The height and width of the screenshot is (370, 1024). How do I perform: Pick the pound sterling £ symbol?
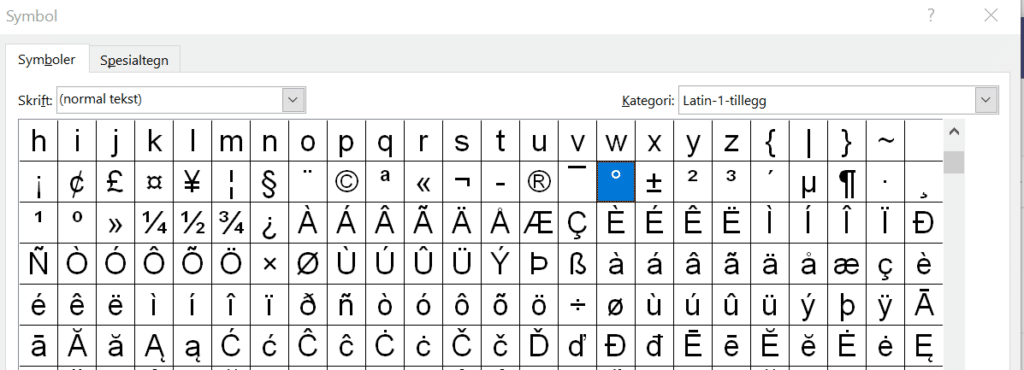pos(115,182)
